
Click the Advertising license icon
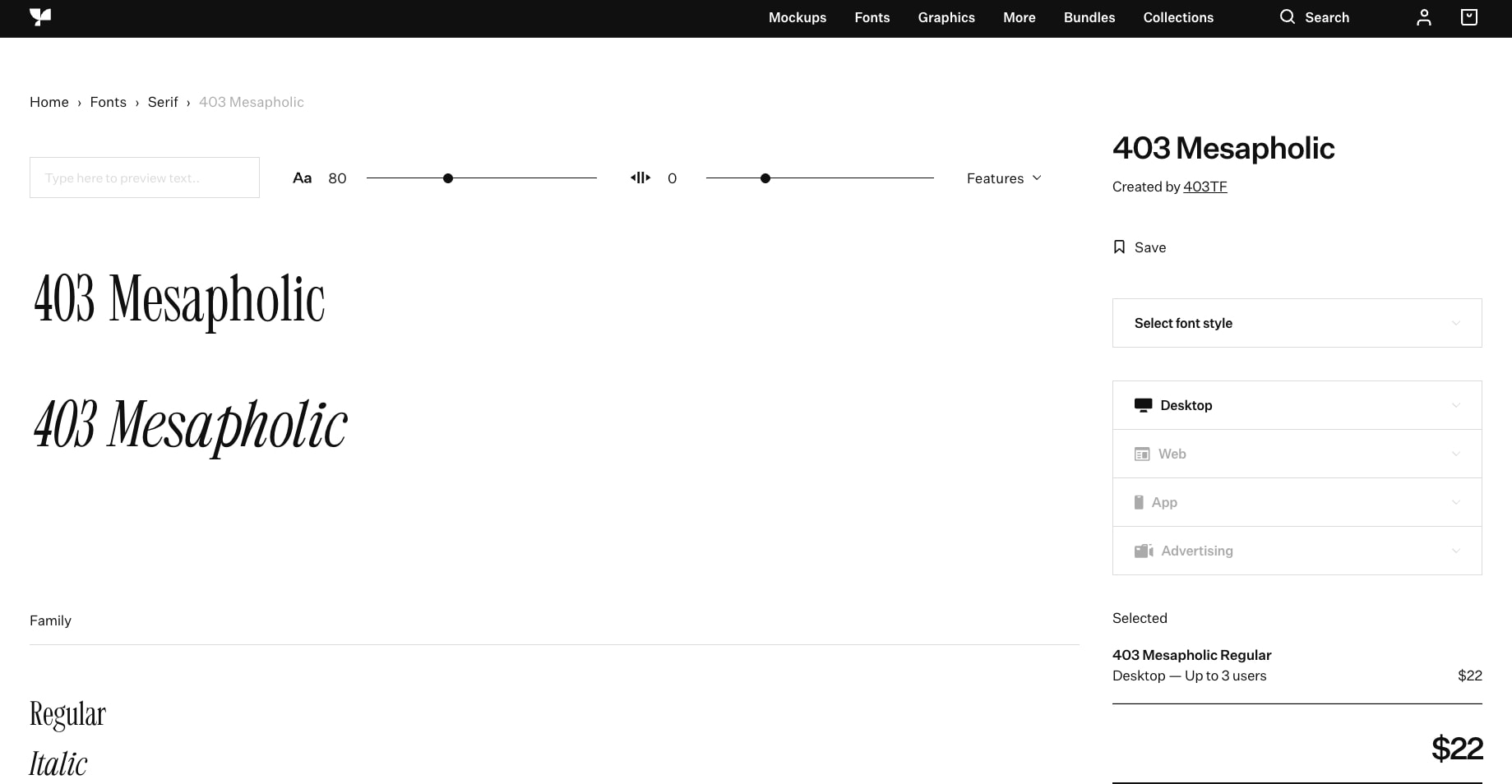click(1144, 551)
